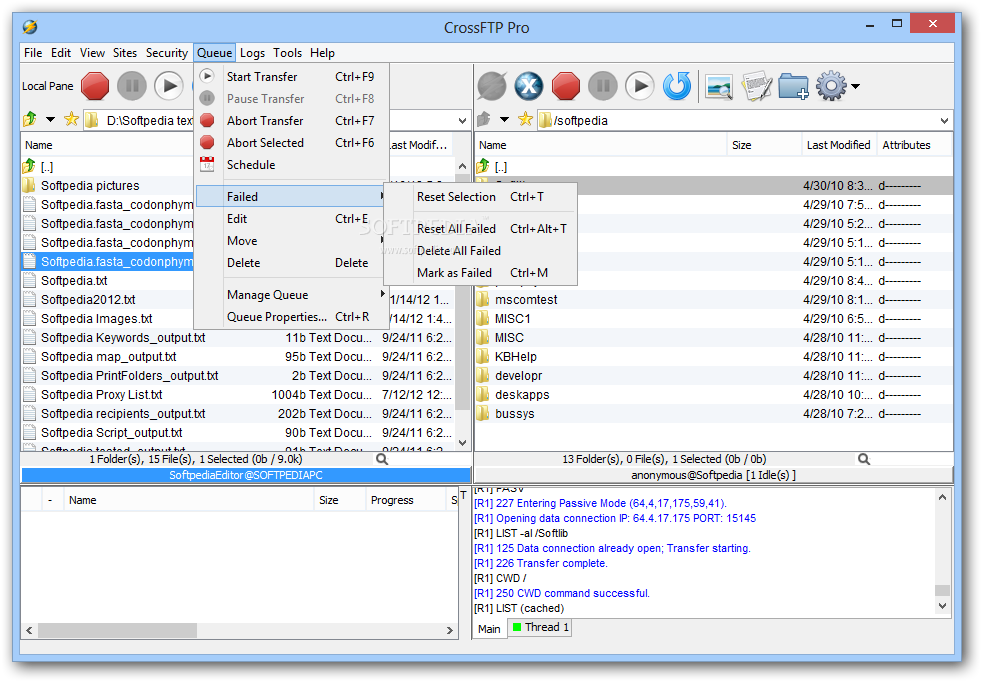Click the blue X abort connection icon
982x682 pixels.
(x=529, y=86)
